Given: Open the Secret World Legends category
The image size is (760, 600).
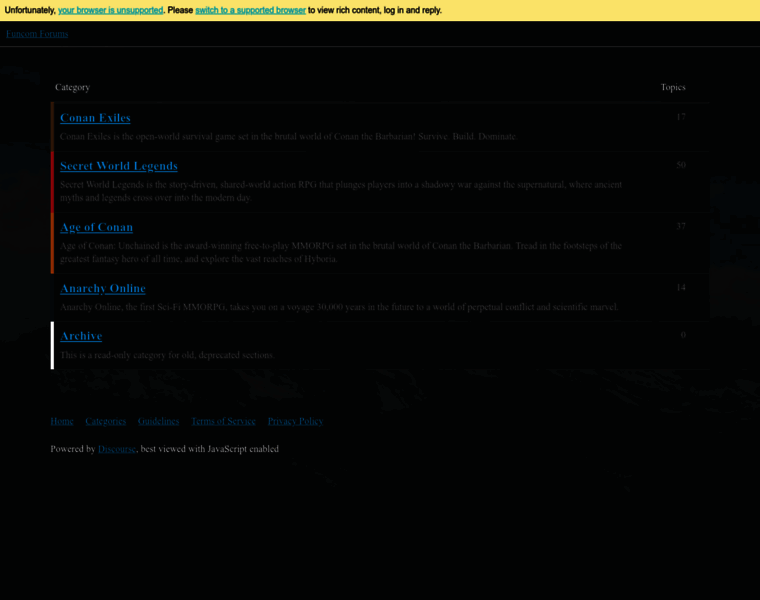Looking at the screenshot, I should click(119, 166).
